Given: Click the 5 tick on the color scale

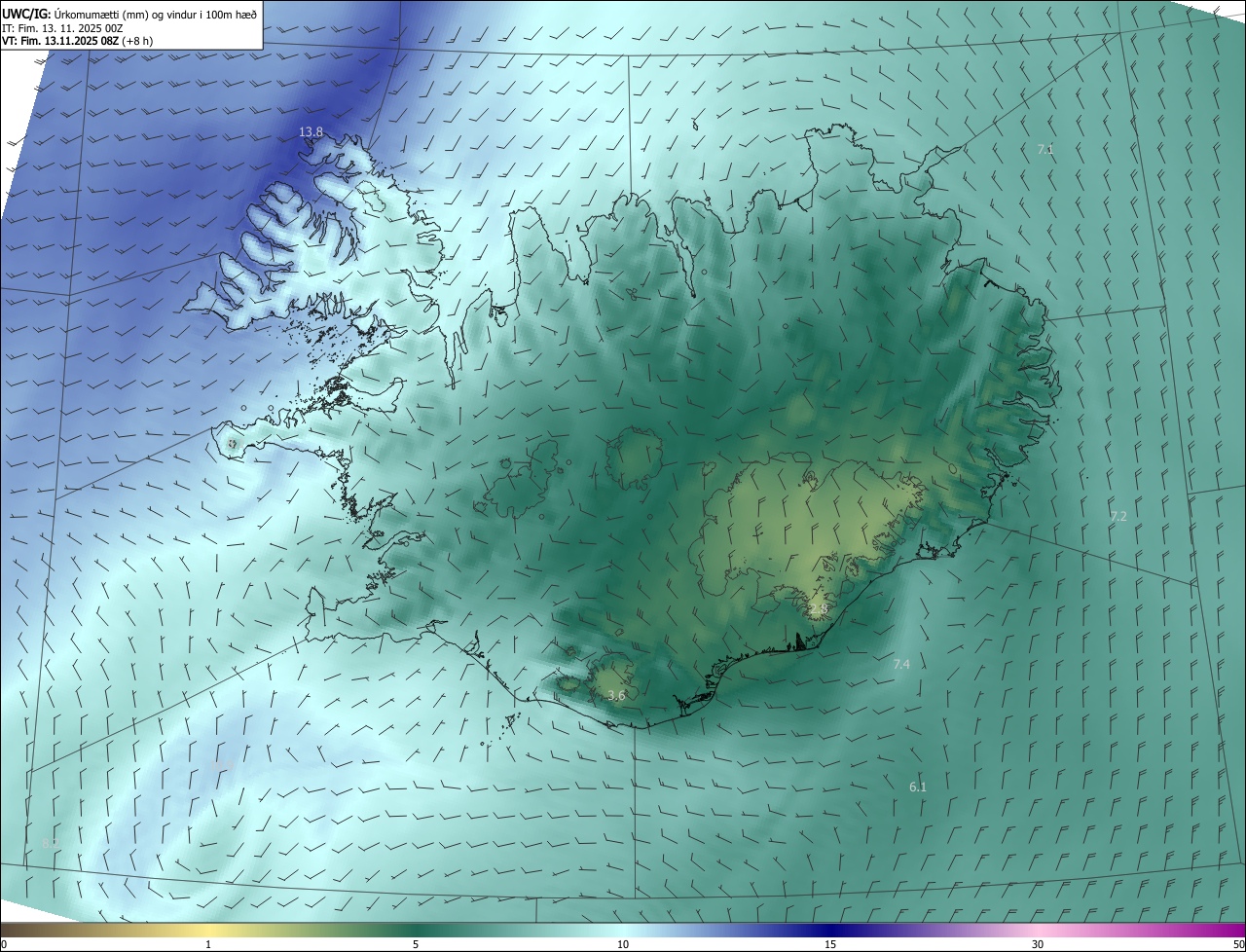Looking at the screenshot, I should 416,944.
